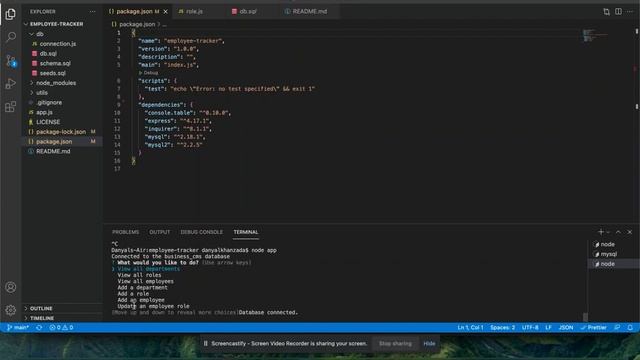Change end of line sequence LF
Image resolution: width=640 pixels, height=360 pixels.
point(549,327)
